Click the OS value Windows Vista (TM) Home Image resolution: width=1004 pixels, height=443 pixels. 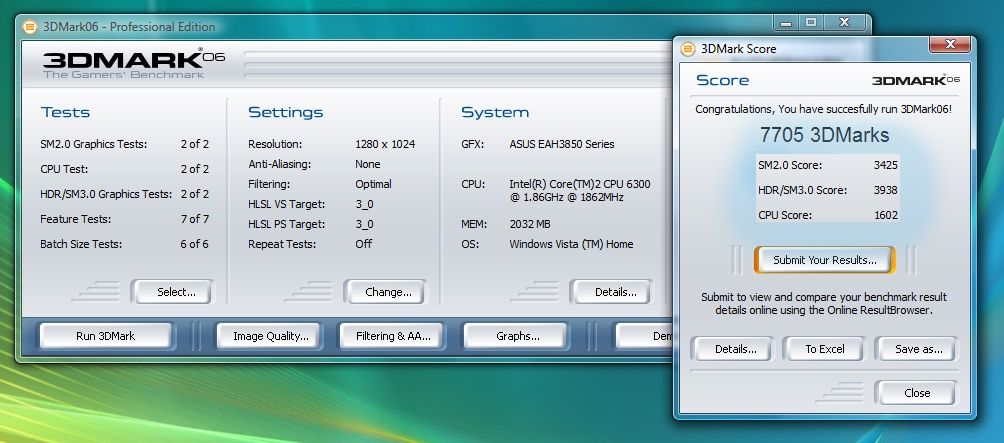pos(571,244)
